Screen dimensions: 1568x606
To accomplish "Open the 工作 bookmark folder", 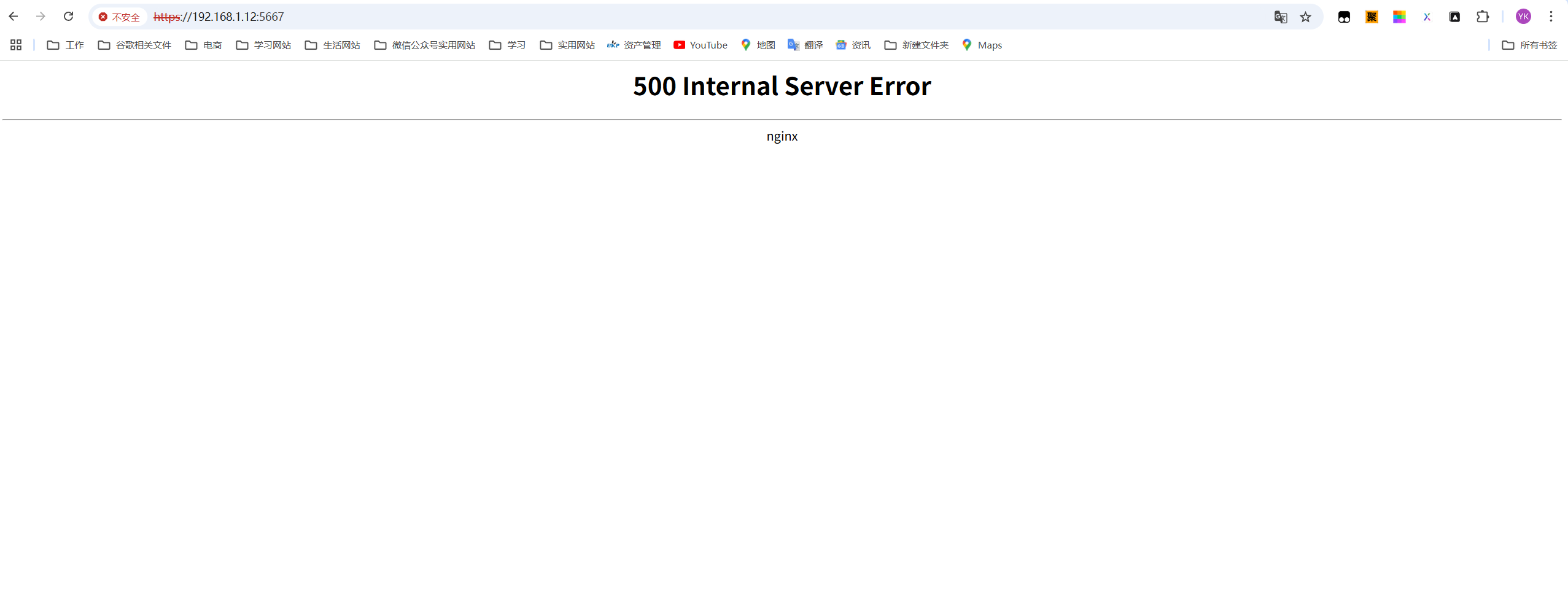I will pyautogui.click(x=65, y=45).
